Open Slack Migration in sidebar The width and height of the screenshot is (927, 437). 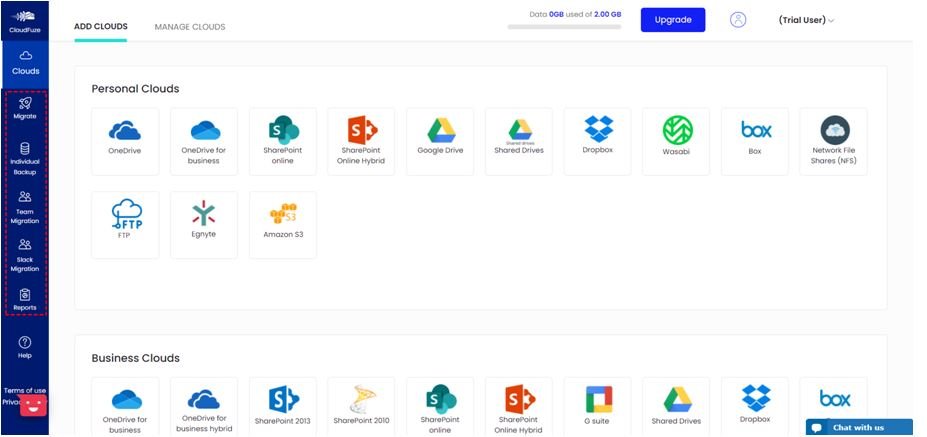25,255
